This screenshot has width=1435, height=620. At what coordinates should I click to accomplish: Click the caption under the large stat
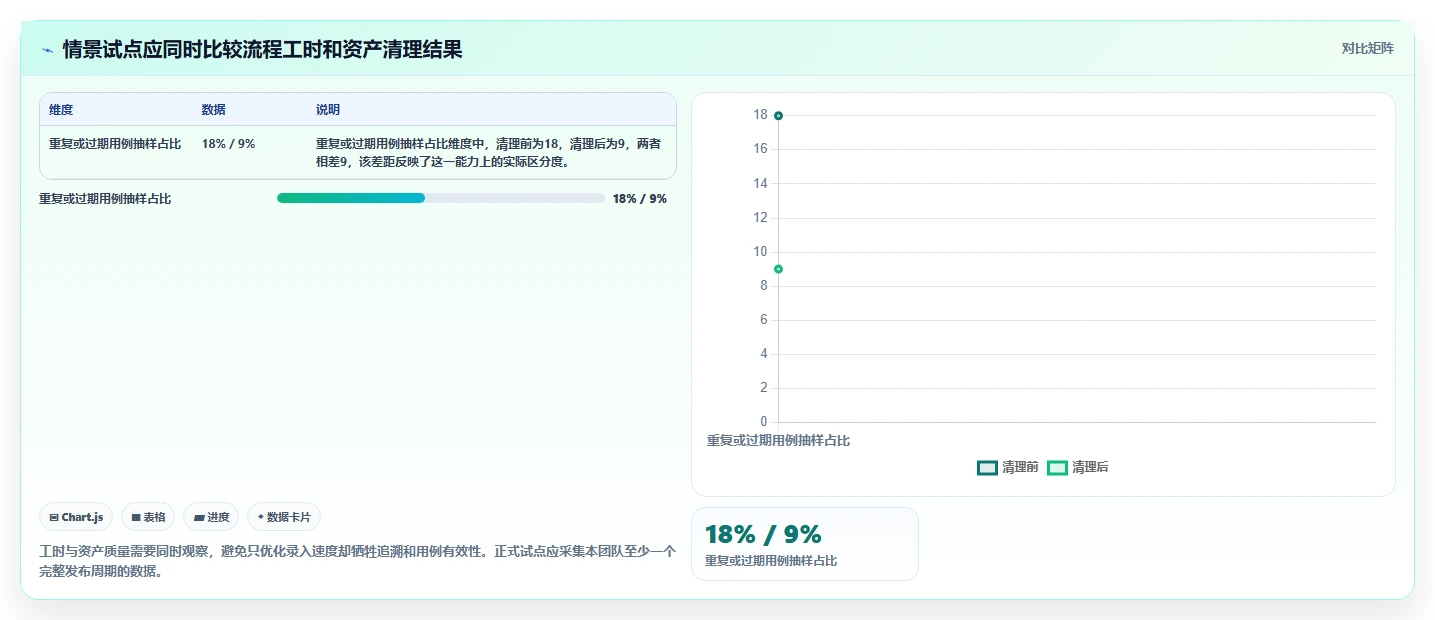[771, 561]
